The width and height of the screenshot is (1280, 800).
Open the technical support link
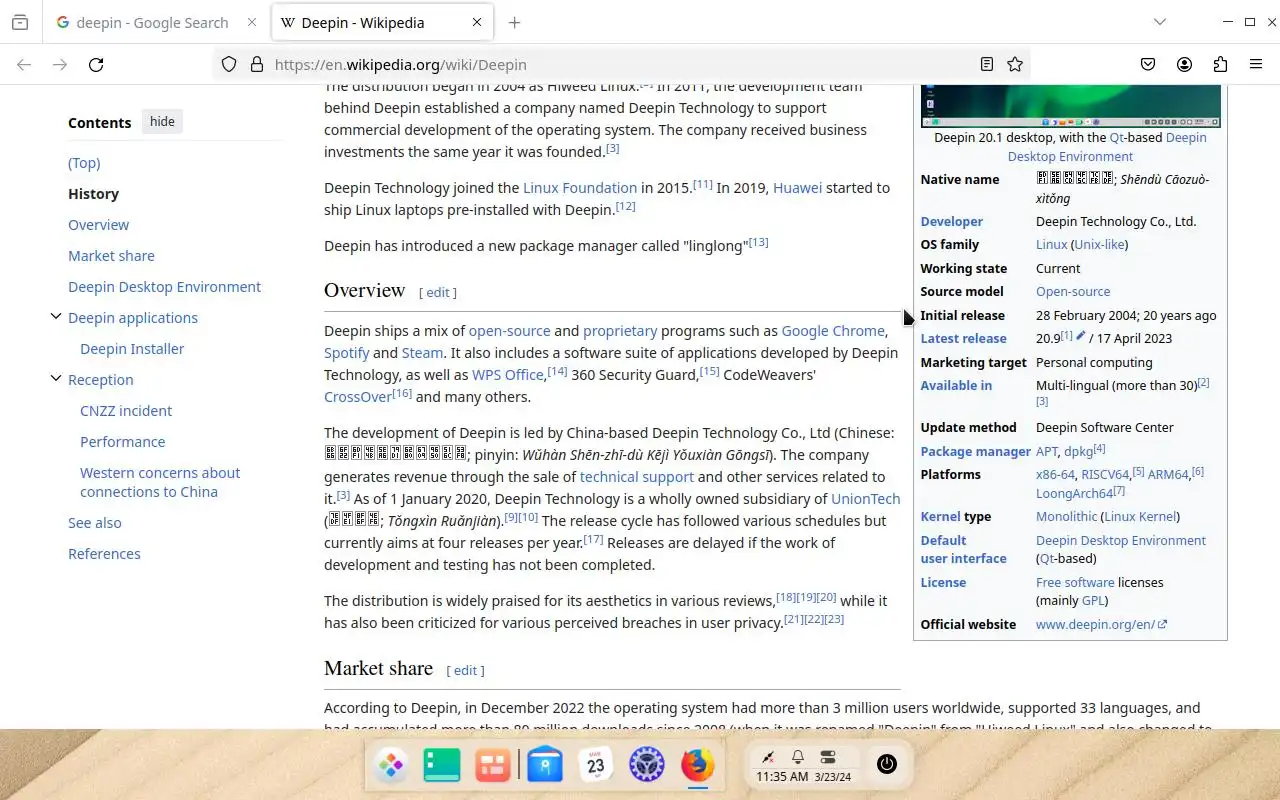click(637, 477)
